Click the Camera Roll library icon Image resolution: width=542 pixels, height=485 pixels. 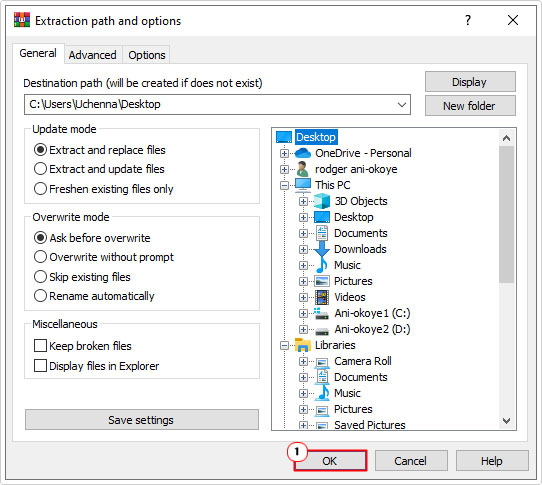pos(322,362)
